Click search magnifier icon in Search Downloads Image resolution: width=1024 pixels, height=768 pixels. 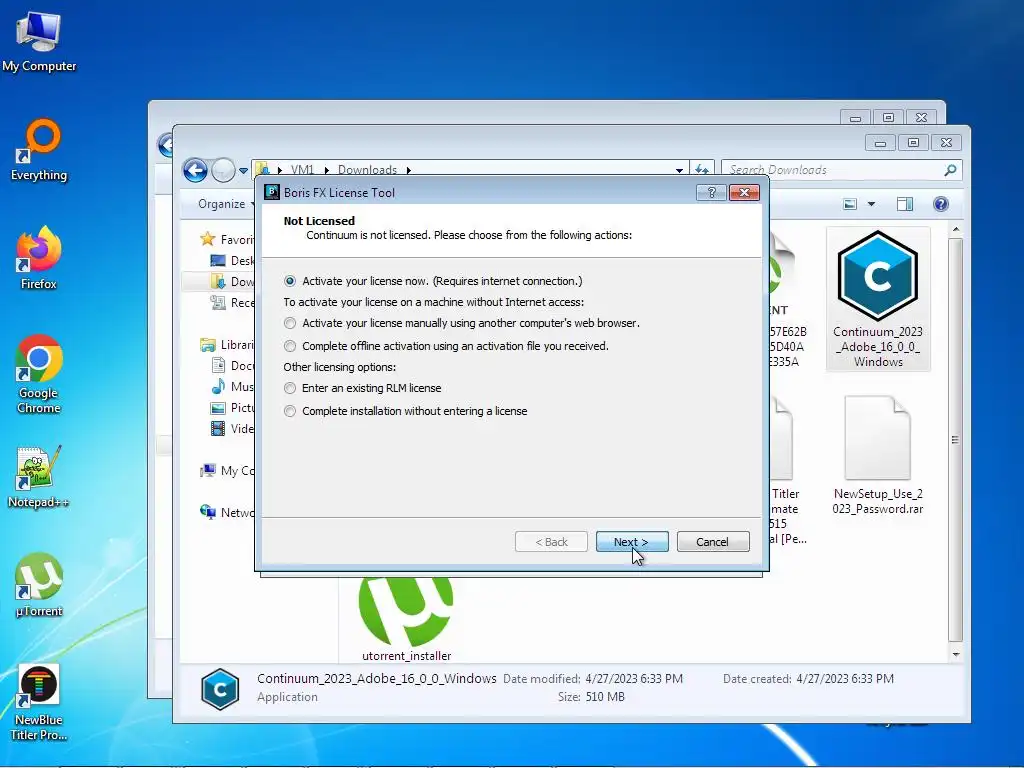pos(950,170)
